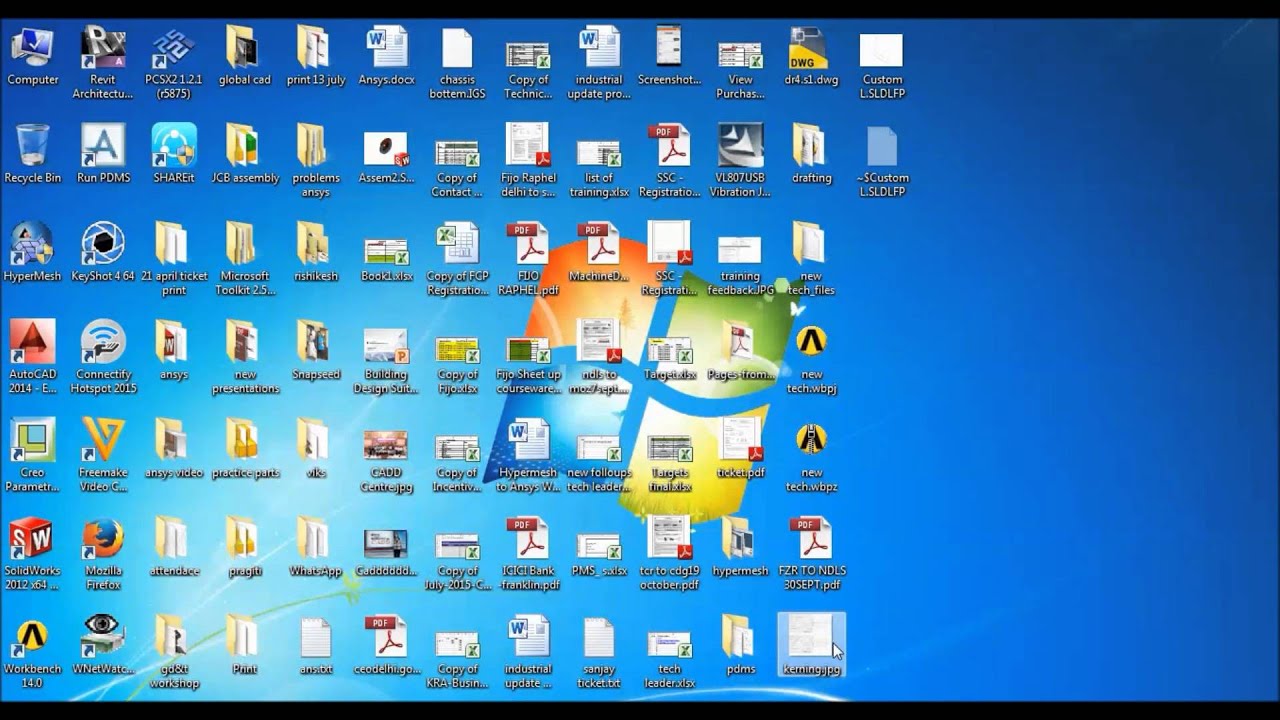Pick the WhatsApp folder

coord(315,546)
